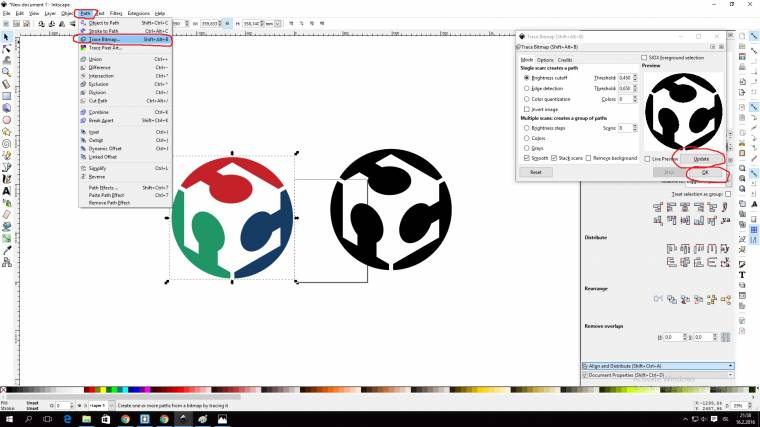760x427 pixels.
Task: Enable Remove background checkbox
Action: point(588,158)
